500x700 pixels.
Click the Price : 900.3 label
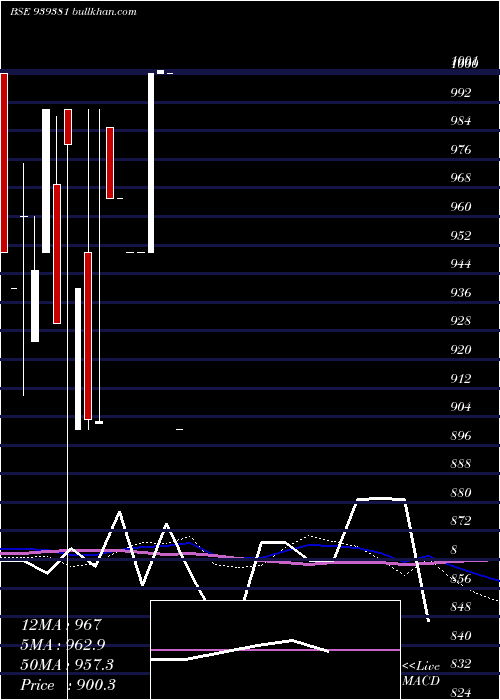[x=68, y=685]
